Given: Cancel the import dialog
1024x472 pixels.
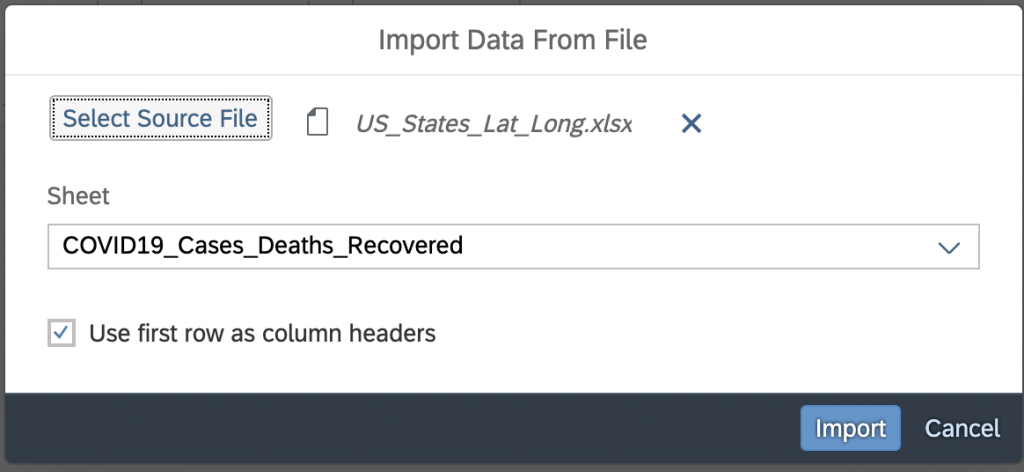Looking at the screenshot, I should 962,428.
